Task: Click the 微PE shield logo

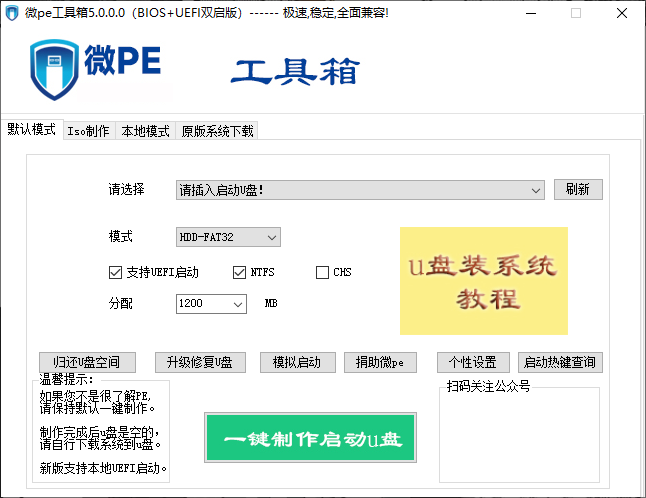Action: [54, 70]
